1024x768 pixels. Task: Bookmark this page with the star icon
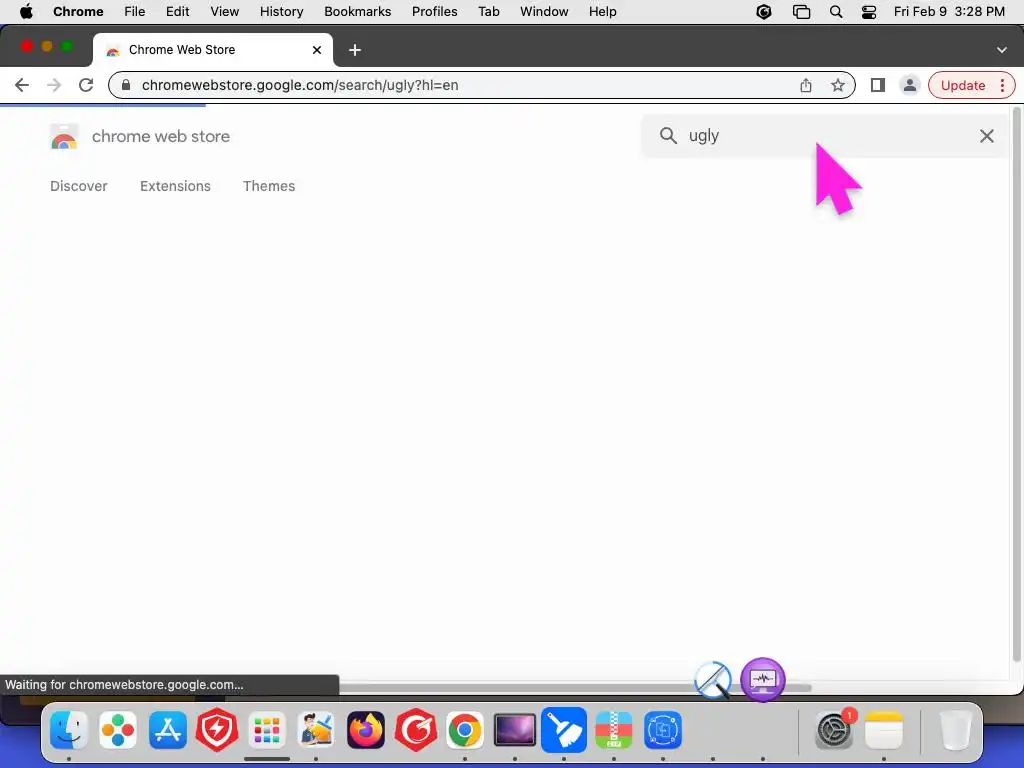click(838, 85)
